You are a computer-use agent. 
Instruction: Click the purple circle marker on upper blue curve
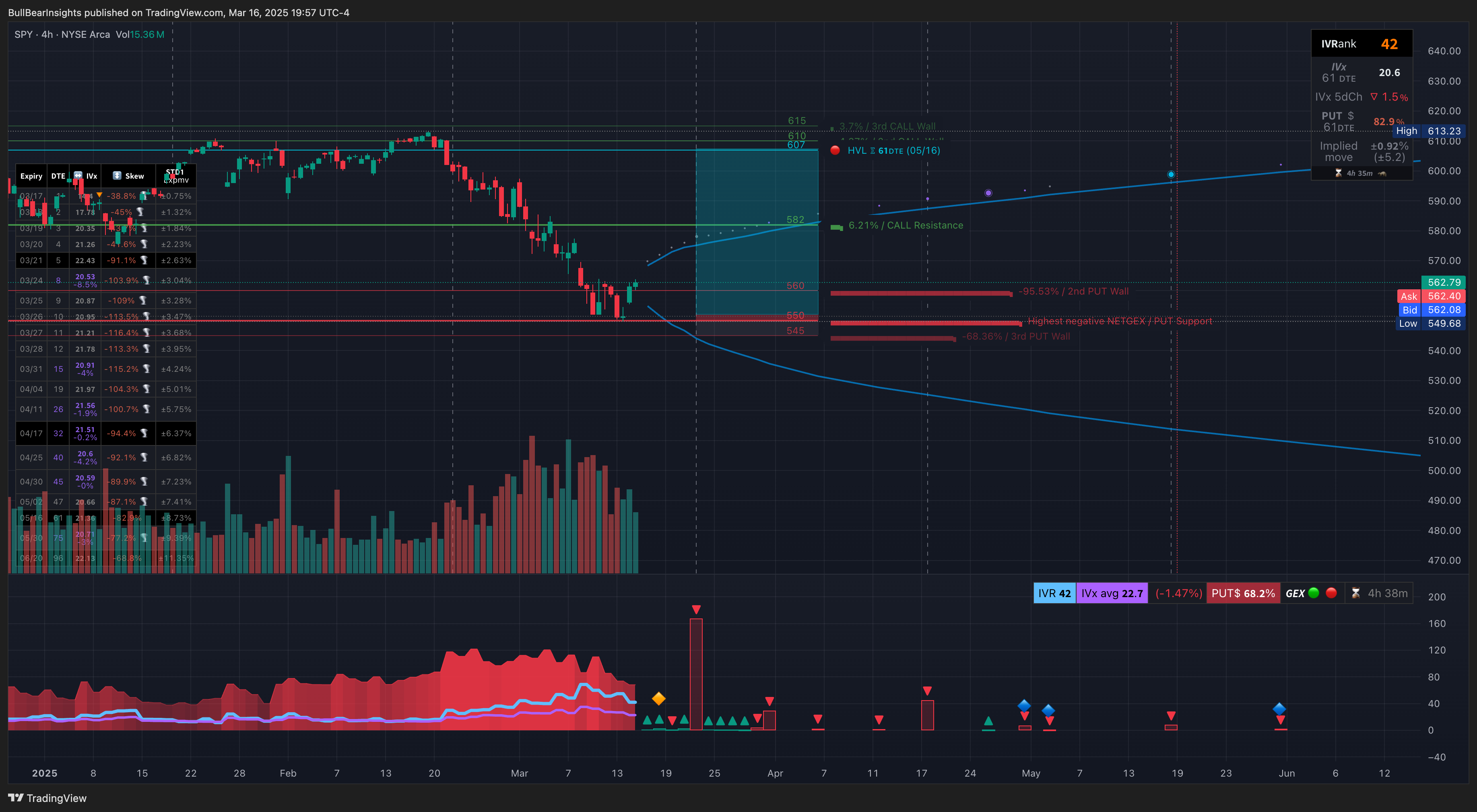988,193
